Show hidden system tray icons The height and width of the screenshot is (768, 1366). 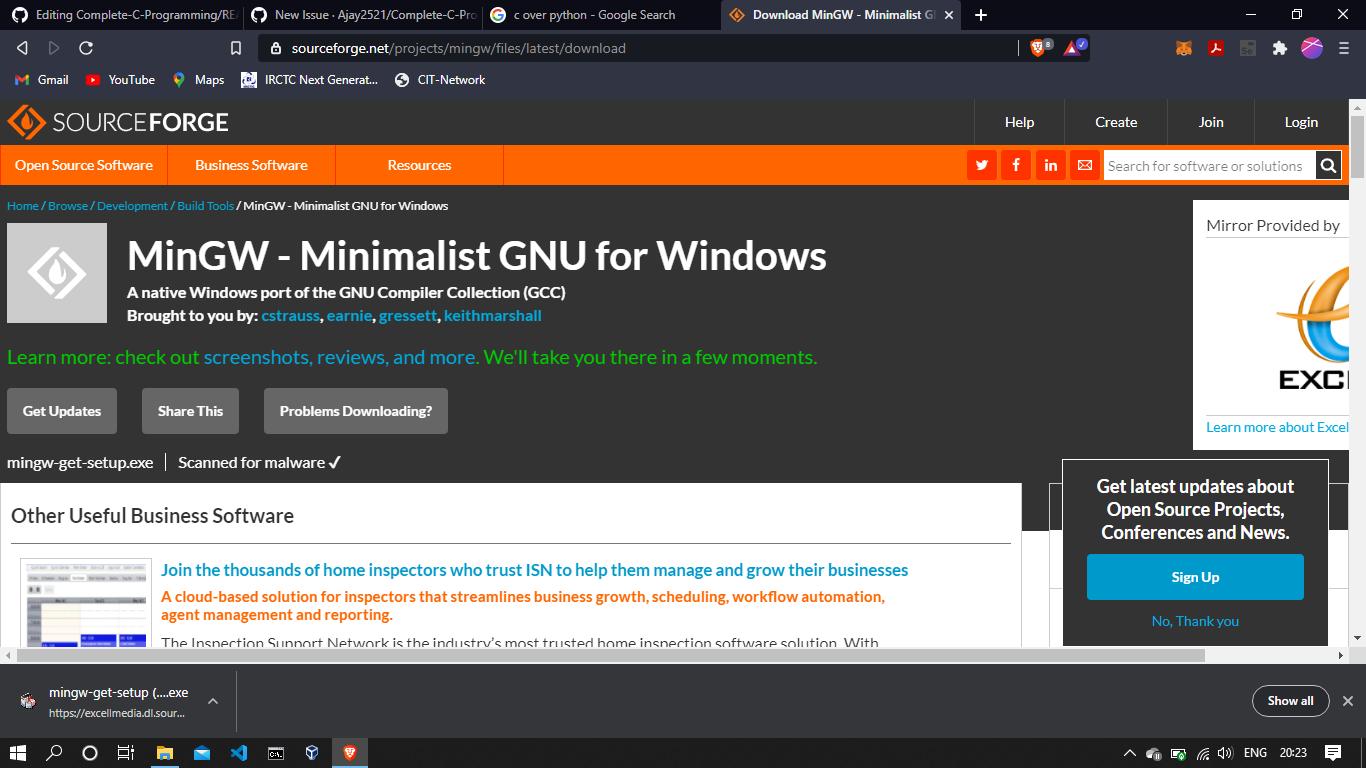[x=1130, y=753]
